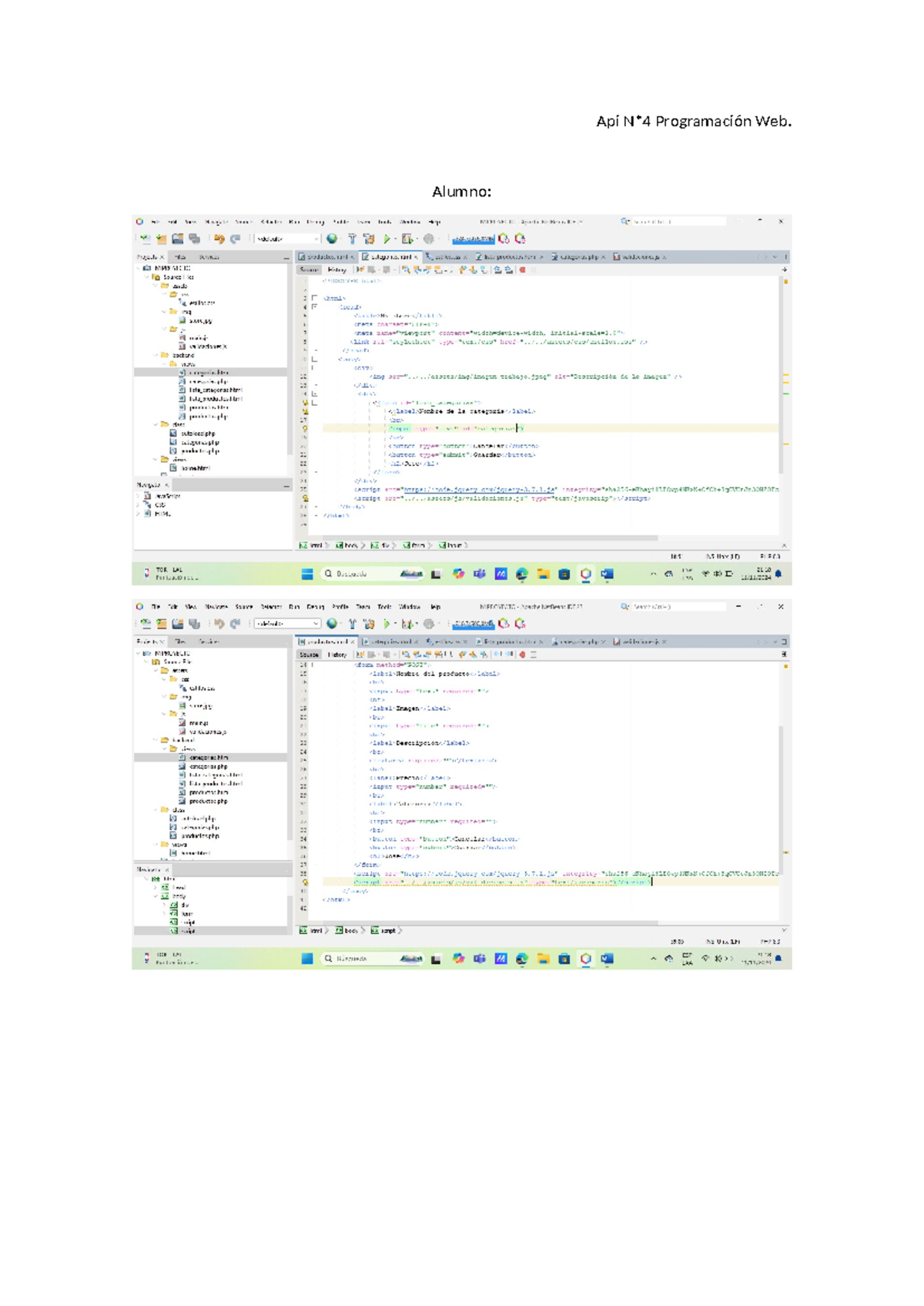Click History button in first screenshot editor
This screenshot has height=1306, width=924.
click(337, 270)
